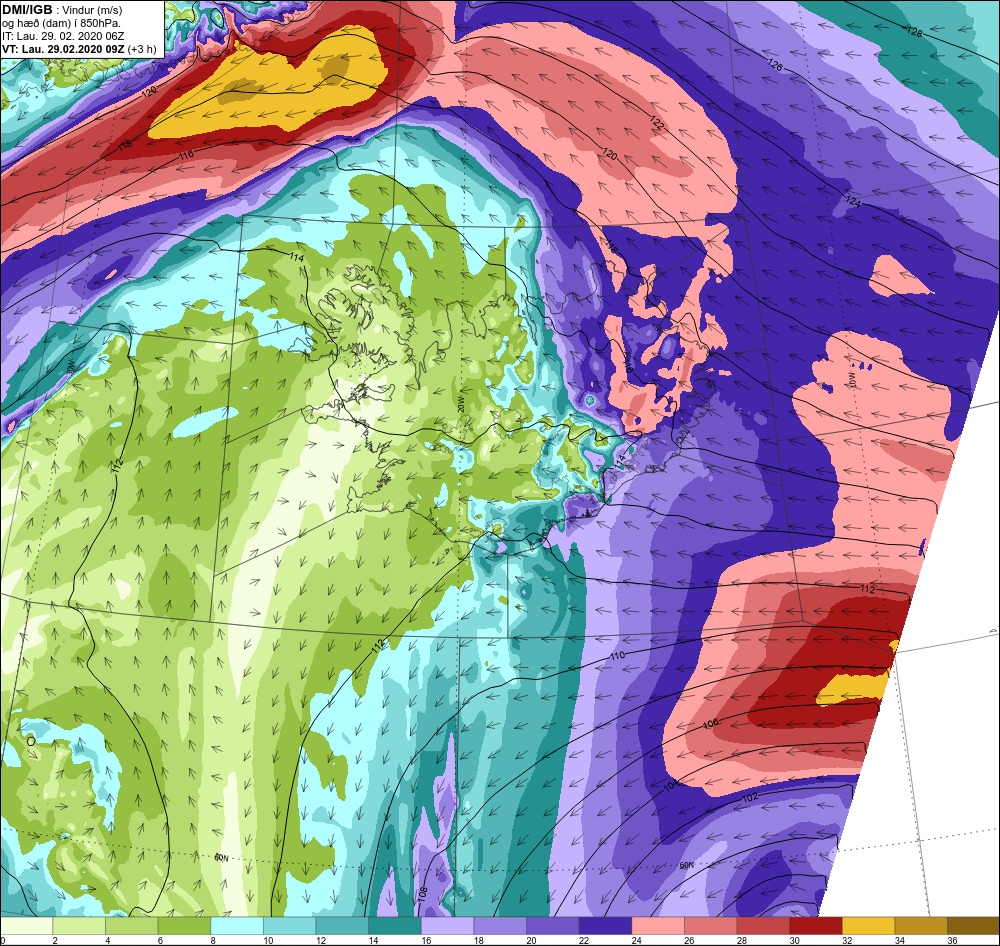Select the 8–10 m/s pale cyan legend swatch

(x=237, y=926)
